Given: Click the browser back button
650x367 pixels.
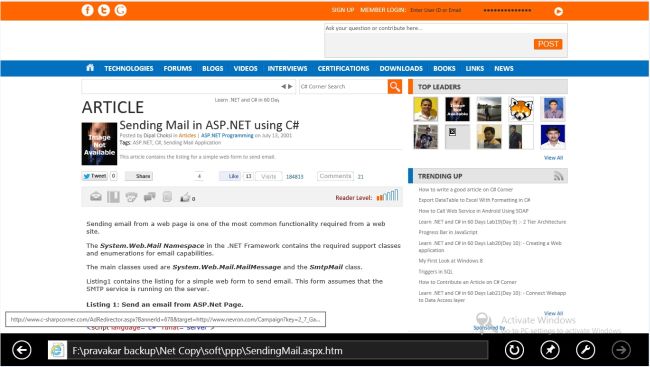Looking at the screenshot, I should (22, 350).
